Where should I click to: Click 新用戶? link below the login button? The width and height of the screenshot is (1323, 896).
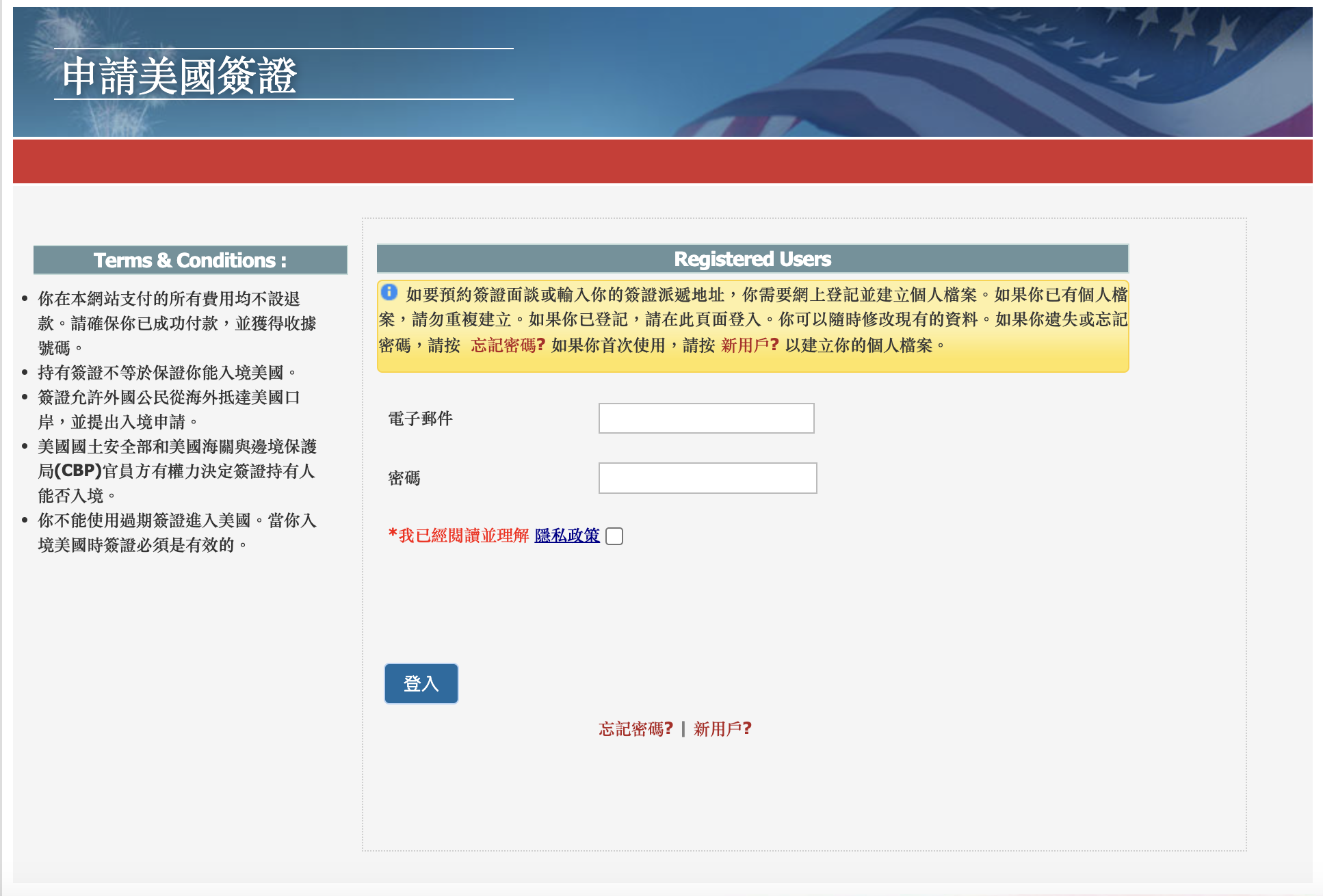(722, 729)
